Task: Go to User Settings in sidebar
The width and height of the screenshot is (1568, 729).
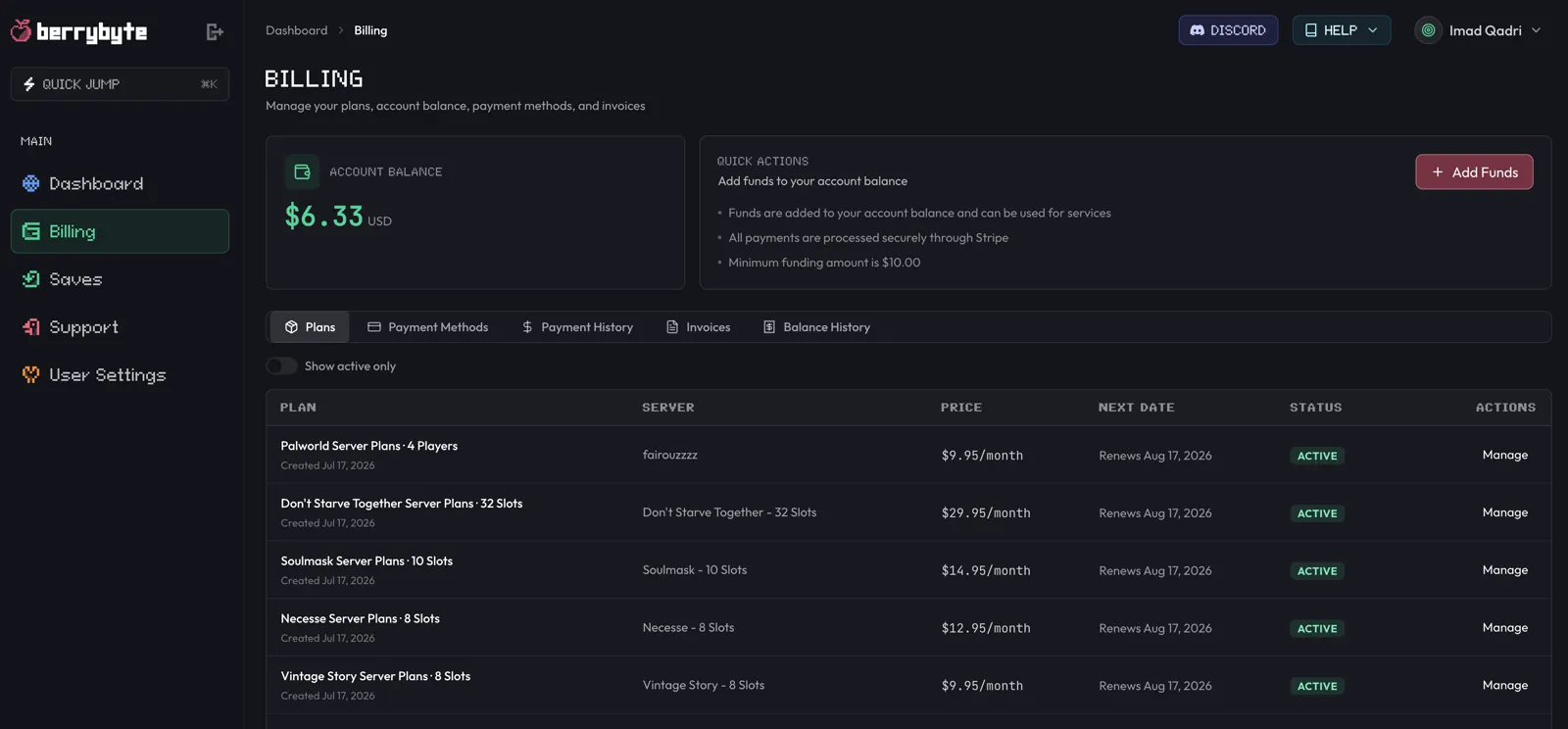Action: 120,374
